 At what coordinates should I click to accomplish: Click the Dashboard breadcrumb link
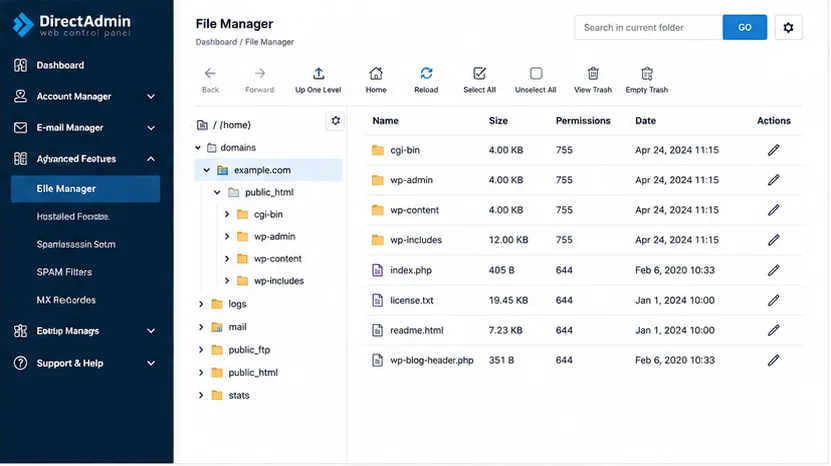tap(216, 42)
